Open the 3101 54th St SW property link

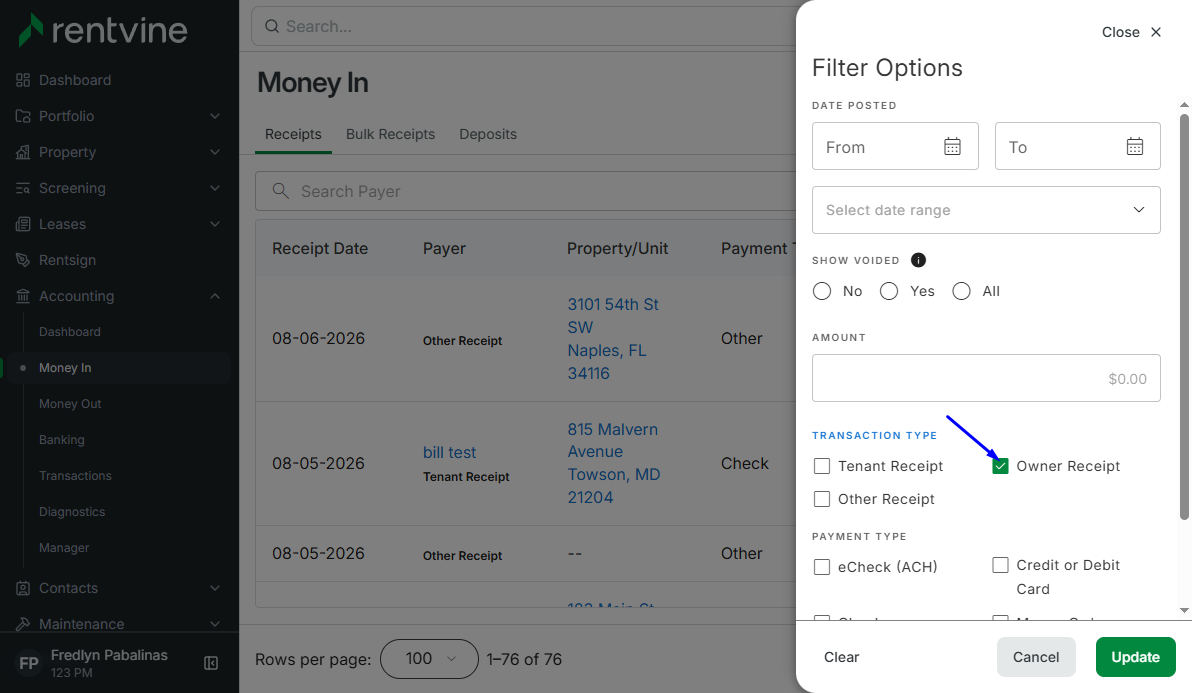613,339
